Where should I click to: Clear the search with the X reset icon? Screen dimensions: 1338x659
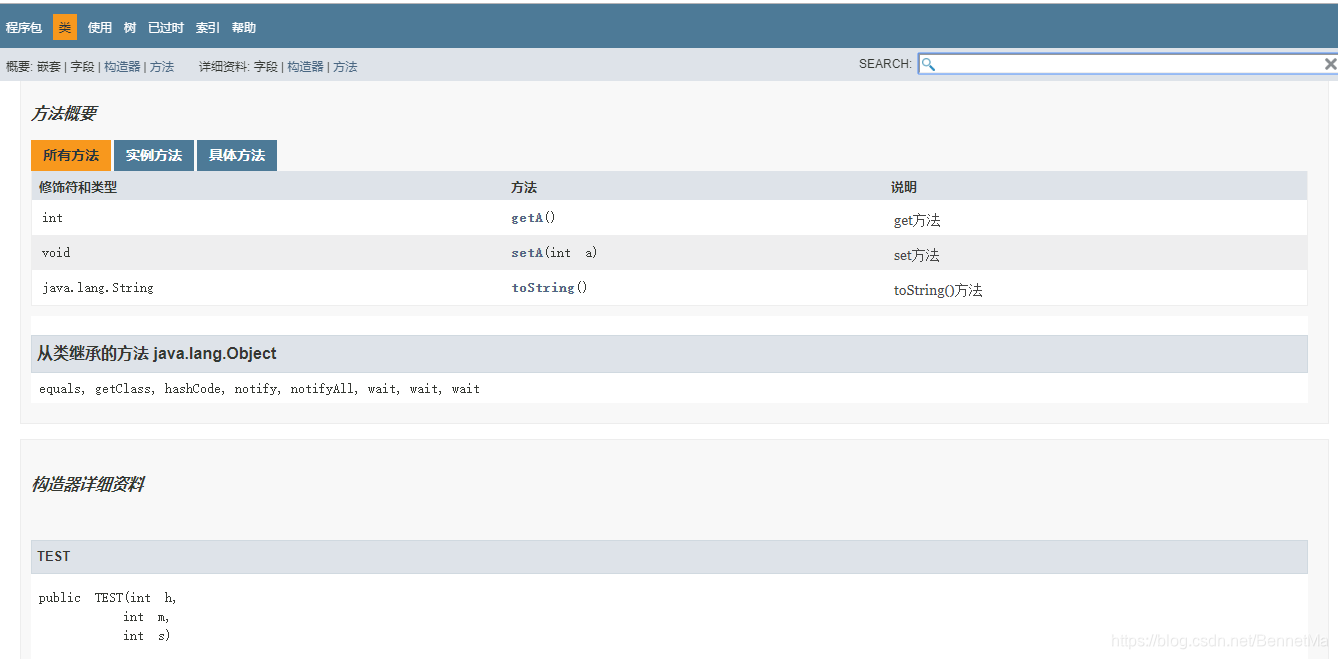1330,64
